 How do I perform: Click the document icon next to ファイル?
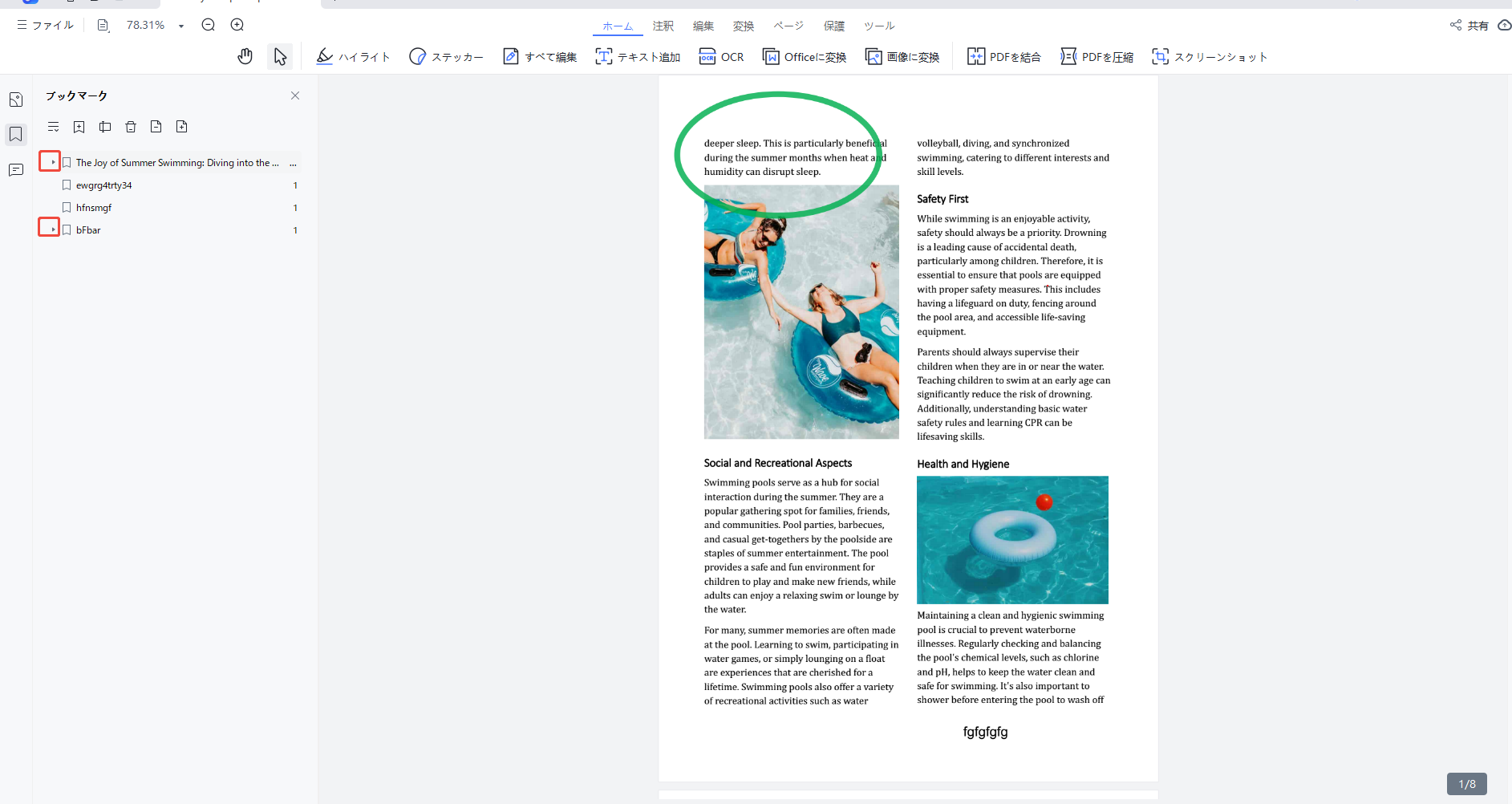103,26
